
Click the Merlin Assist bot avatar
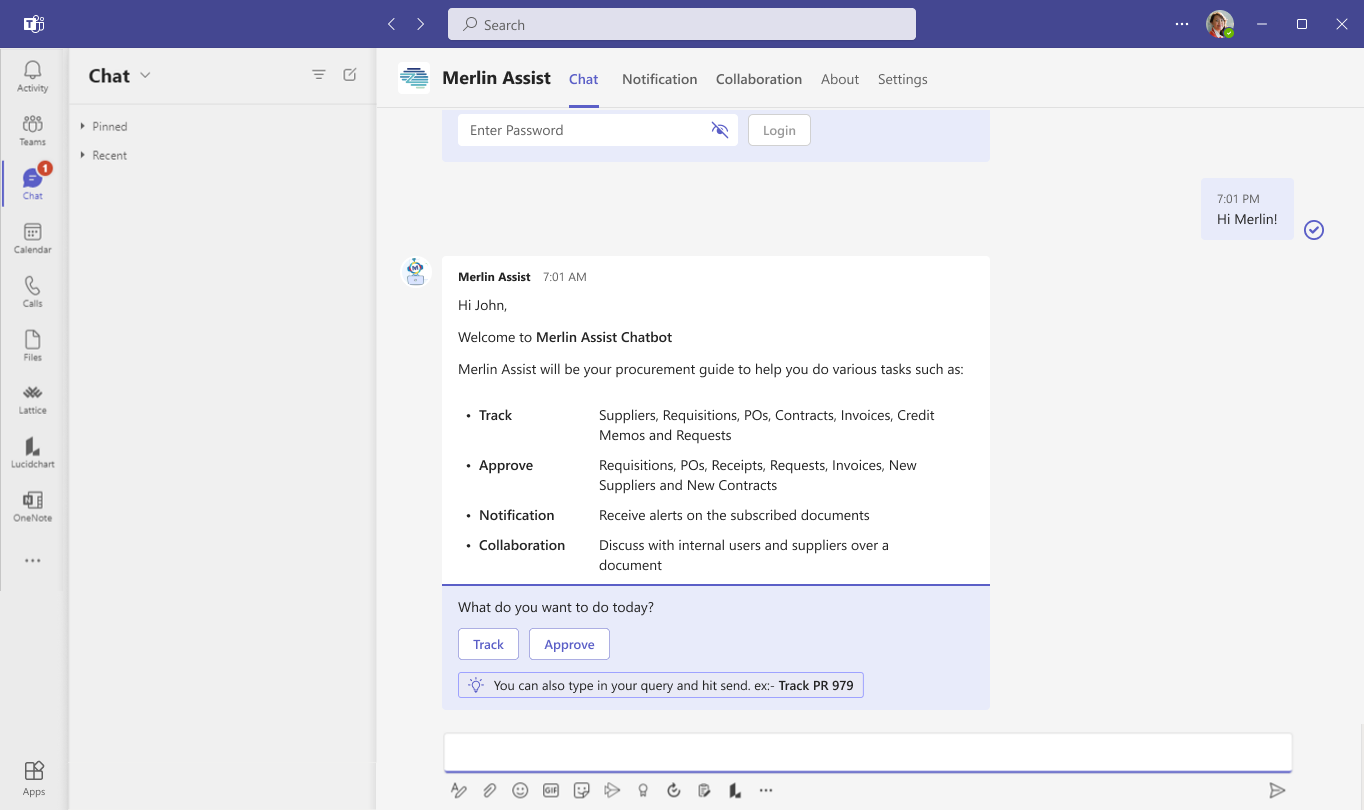[x=416, y=272]
